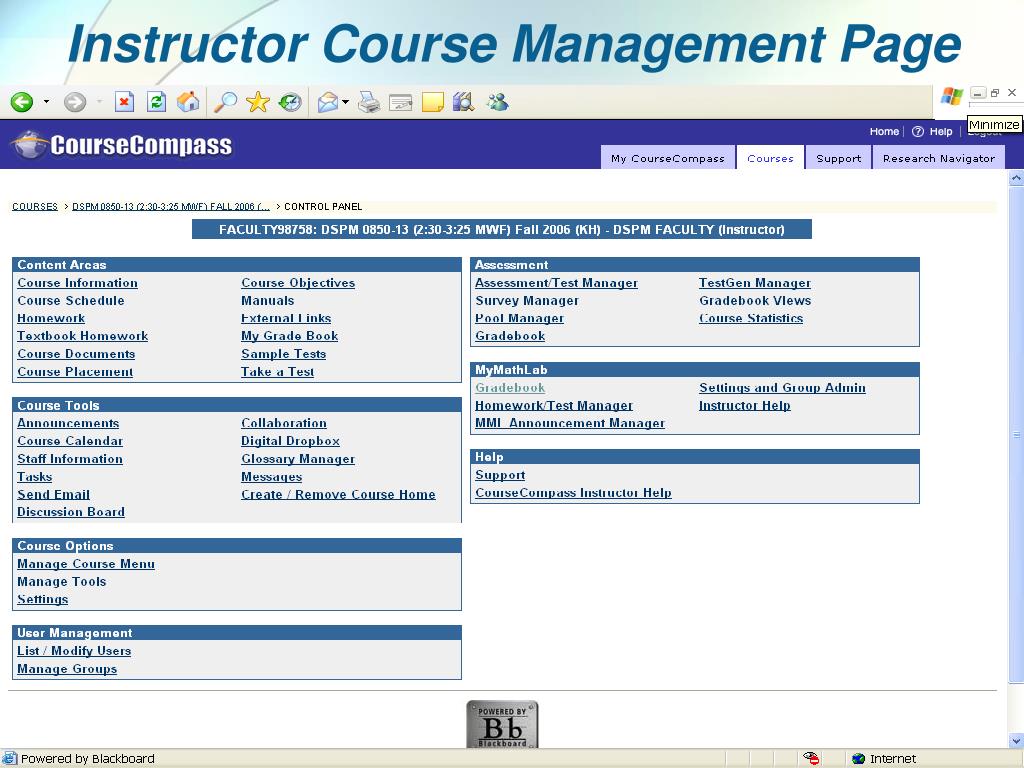Image resolution: width=1024 pixels, height=768 pixels.
Task: Click the Powered by Blackboard badge
Action: (502, 724)
